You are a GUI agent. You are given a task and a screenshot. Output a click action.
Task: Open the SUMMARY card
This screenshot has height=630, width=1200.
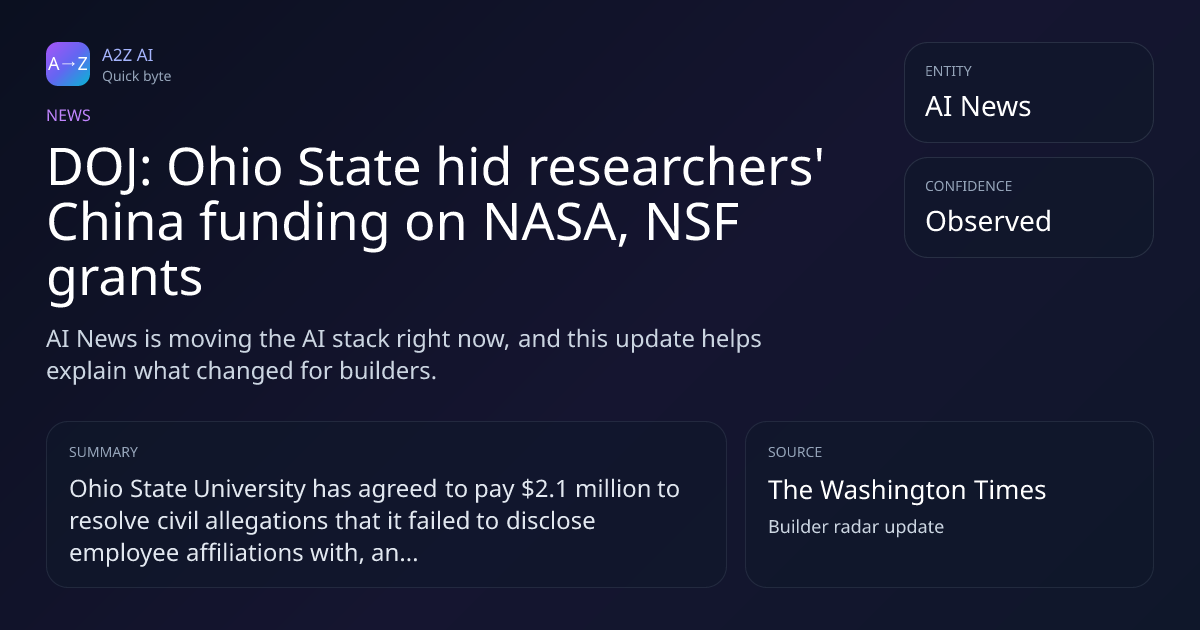point(386,504)
